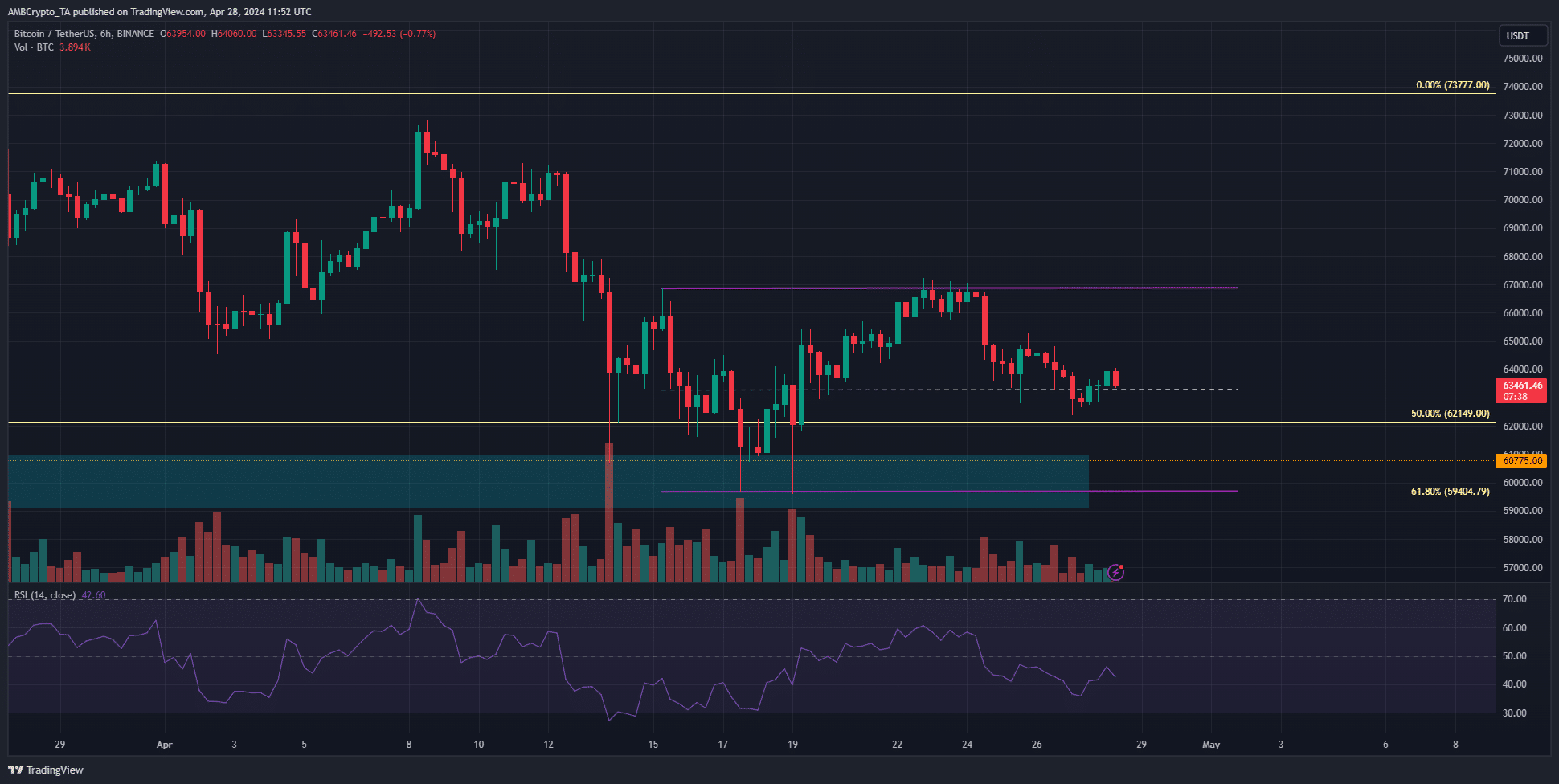Click the low price L63345.55
The width and height of the screenshot is (1559, 784).
click(284, 34)
